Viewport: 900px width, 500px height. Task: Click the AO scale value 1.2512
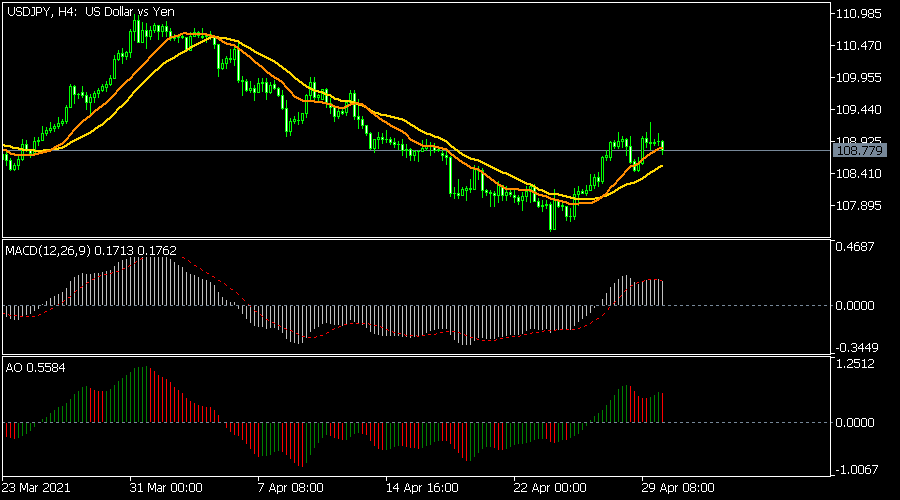pos(858,364)
